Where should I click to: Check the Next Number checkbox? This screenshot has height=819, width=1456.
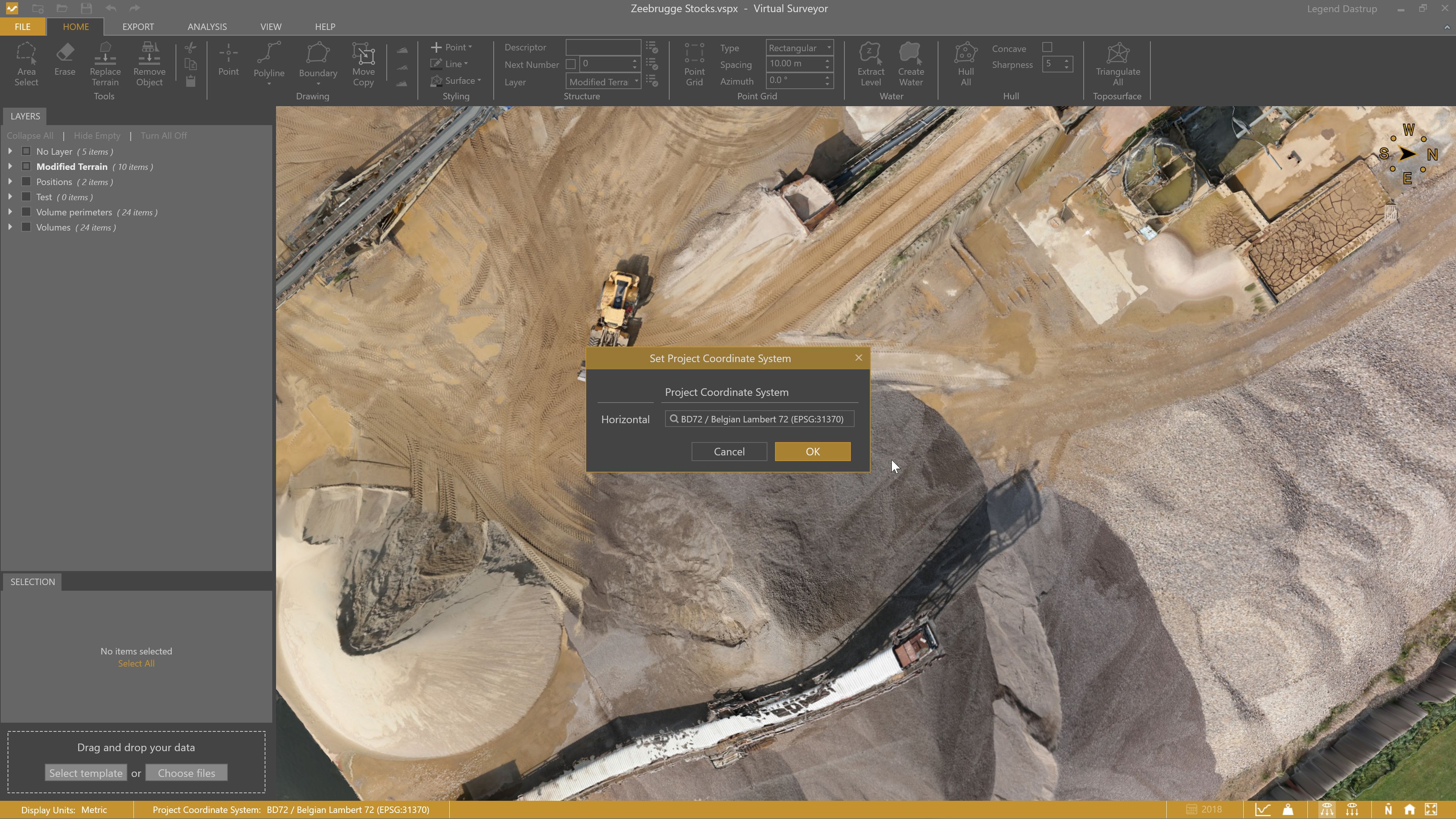(571, 64)
